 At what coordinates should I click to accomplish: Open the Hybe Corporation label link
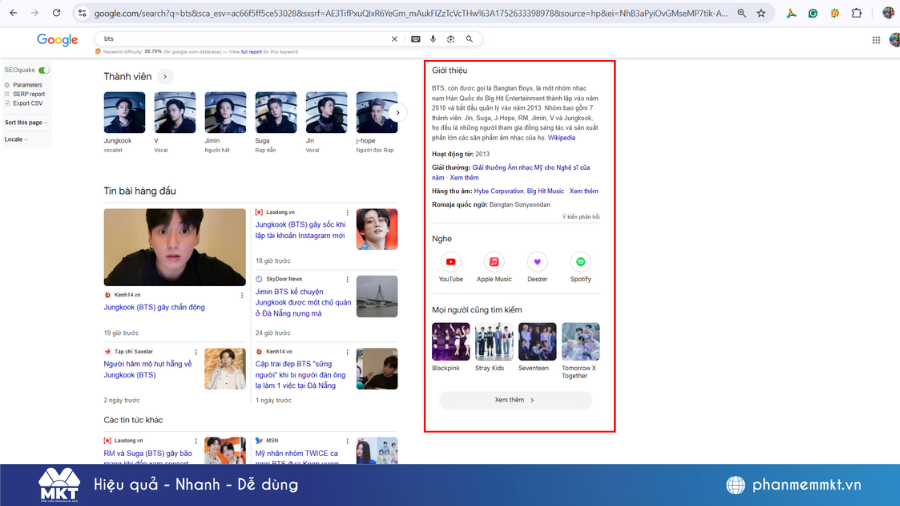pyautogui.click(x=499, y=191)
